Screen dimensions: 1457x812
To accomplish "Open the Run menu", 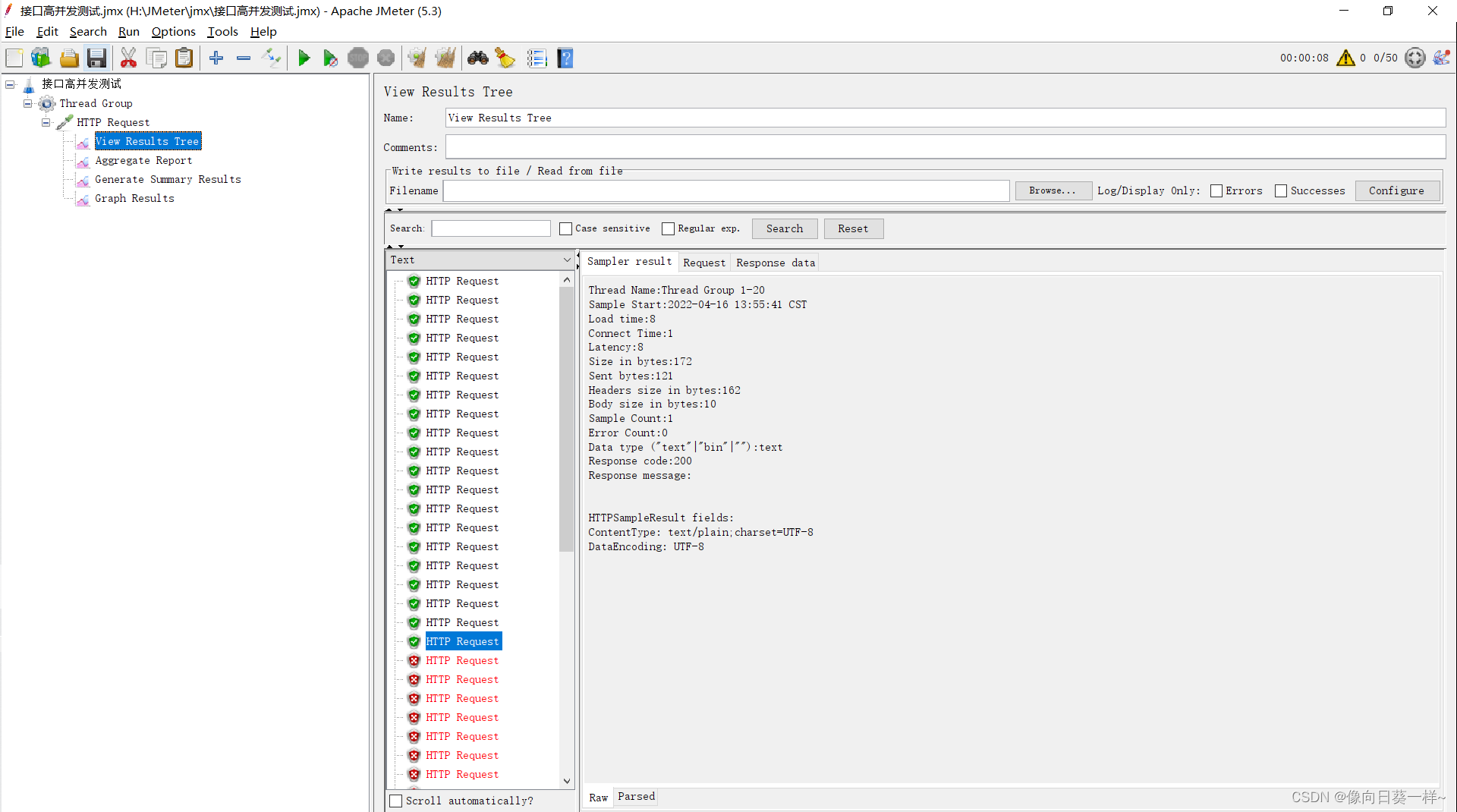I will click(x=129, y=32).
